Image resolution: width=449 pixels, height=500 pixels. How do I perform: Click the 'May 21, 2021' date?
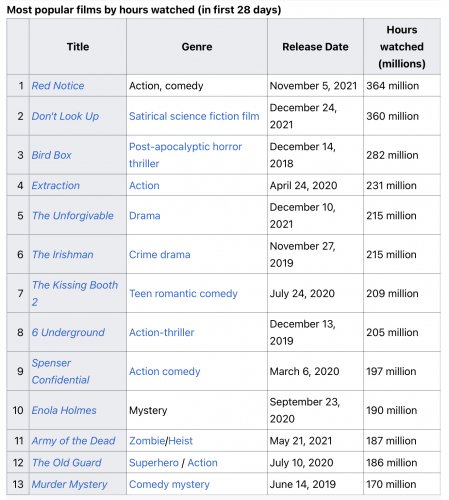tap(301, 441)
